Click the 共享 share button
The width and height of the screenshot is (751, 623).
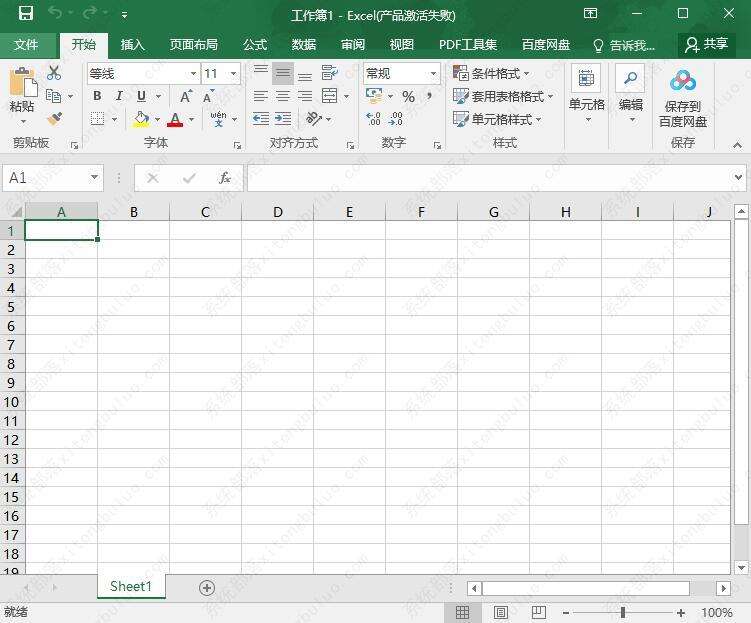(706, 45)
